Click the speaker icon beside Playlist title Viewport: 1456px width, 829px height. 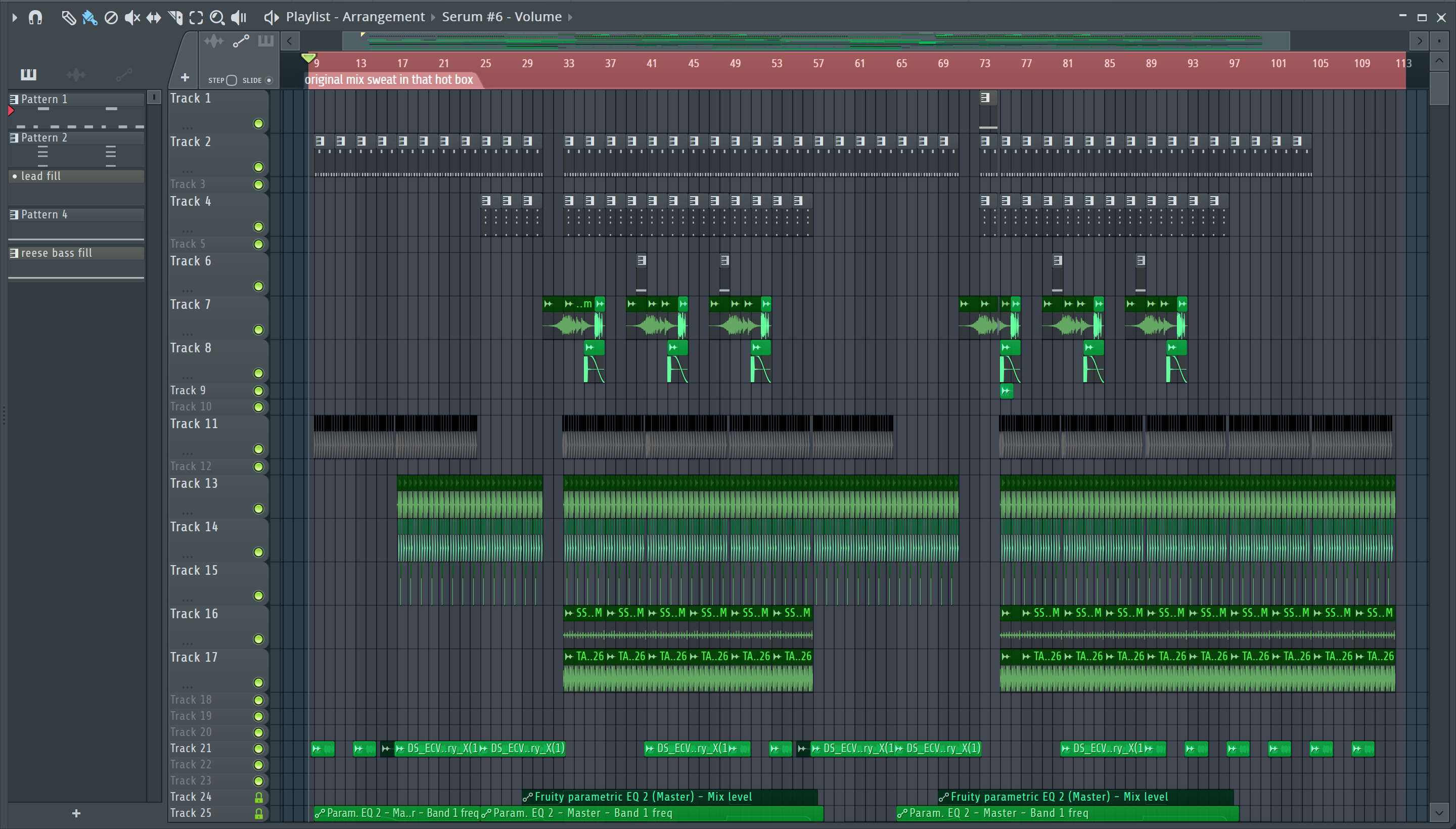coord(271,18)
